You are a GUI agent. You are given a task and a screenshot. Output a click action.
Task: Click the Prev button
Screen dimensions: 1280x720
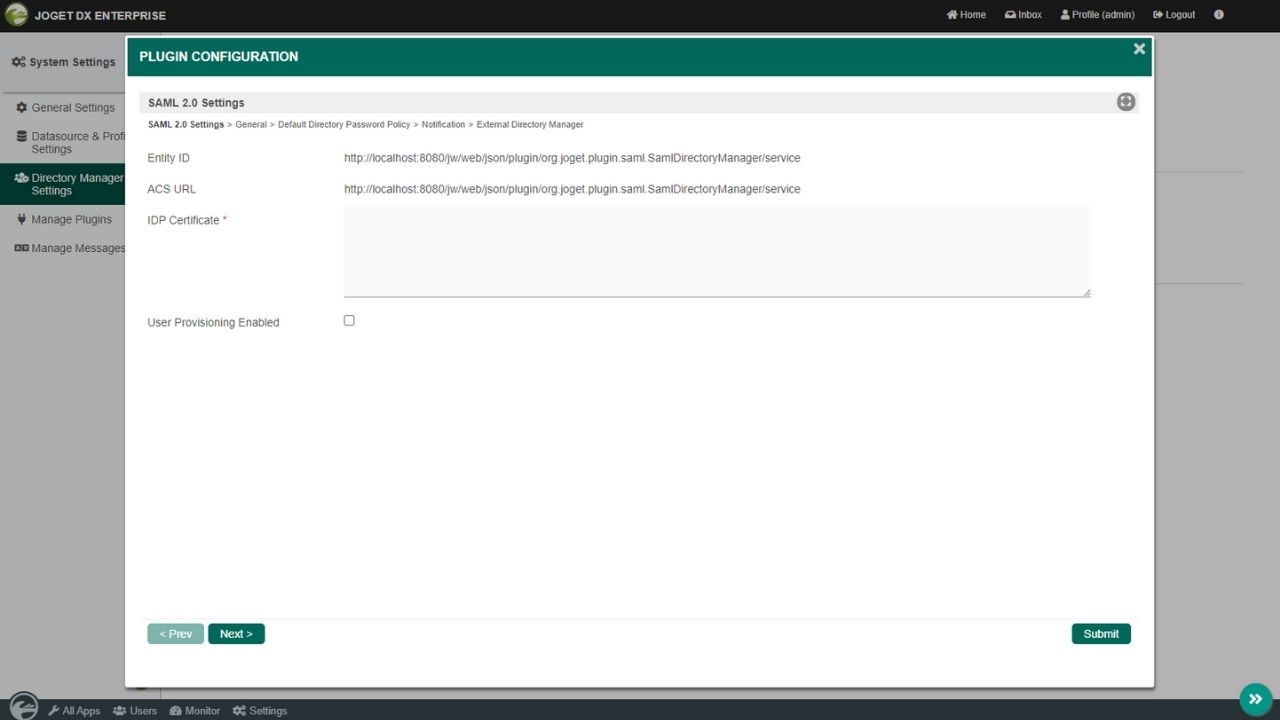point(176,634)
